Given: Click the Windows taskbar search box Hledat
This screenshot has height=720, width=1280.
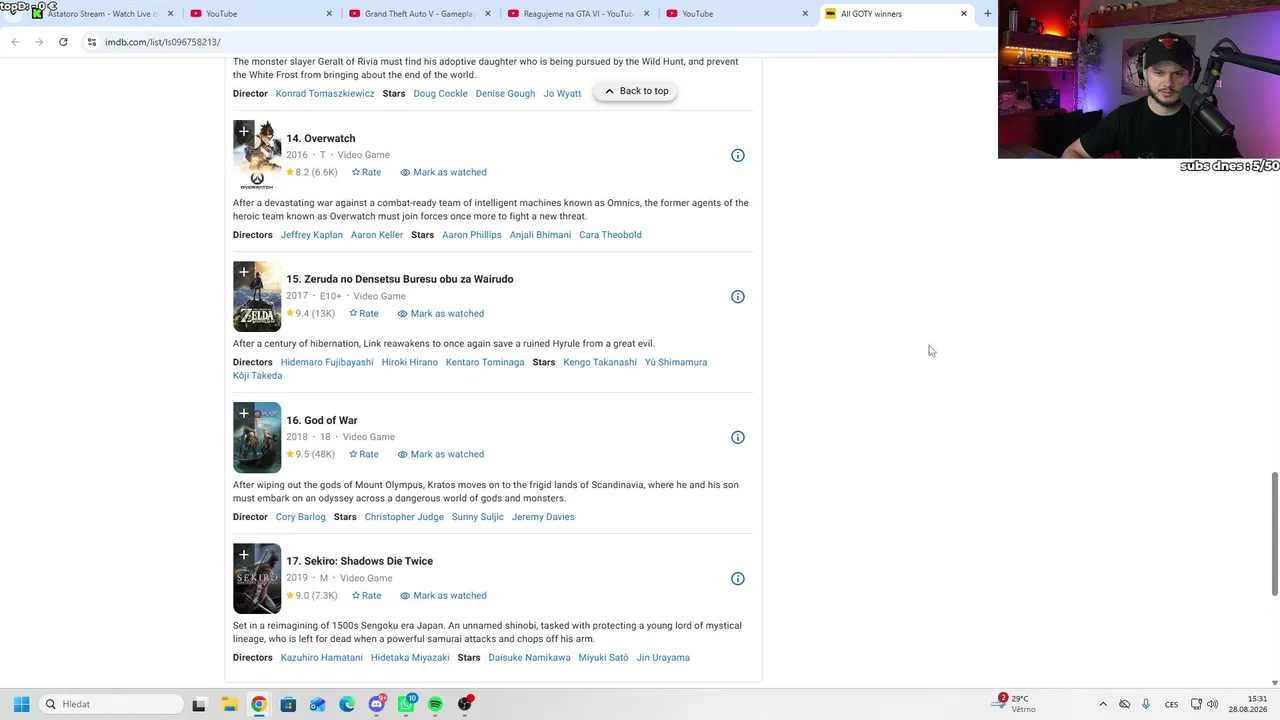Looking at the screenshot, I should 110,704.
